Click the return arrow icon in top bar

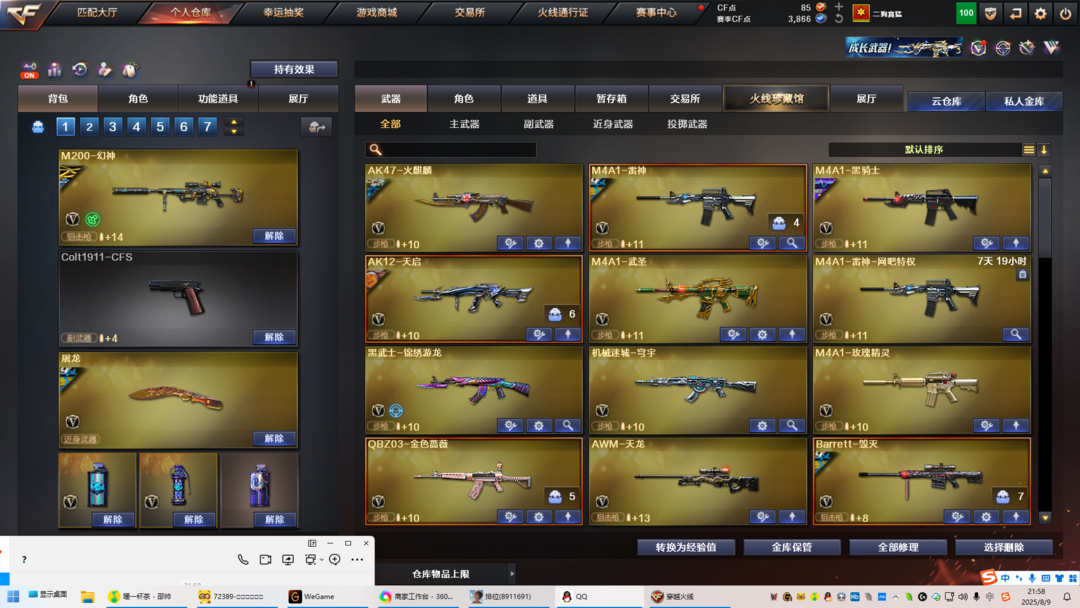1015,13
